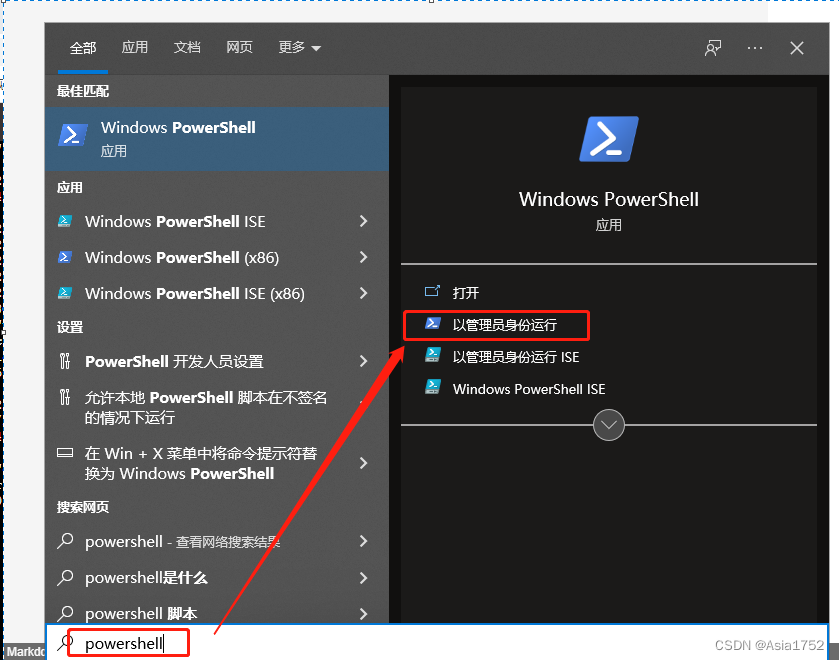The height and width of the screenshot is (660, 839).
Task: Click taskbar icon beside Win + X setting
Action: point(65,453)
